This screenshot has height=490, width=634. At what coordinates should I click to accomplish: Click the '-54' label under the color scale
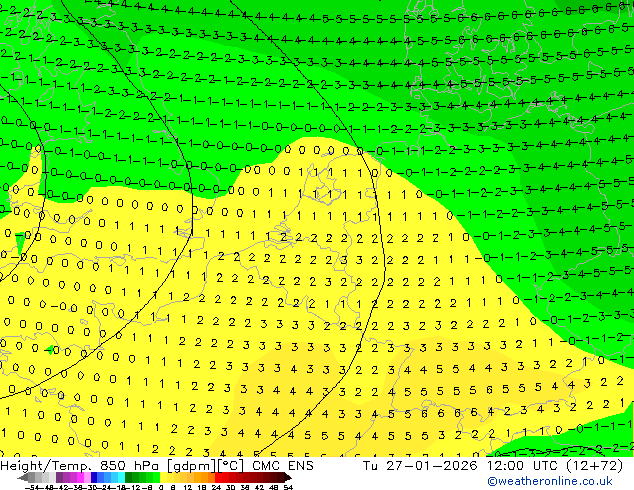tap(32, 488)
